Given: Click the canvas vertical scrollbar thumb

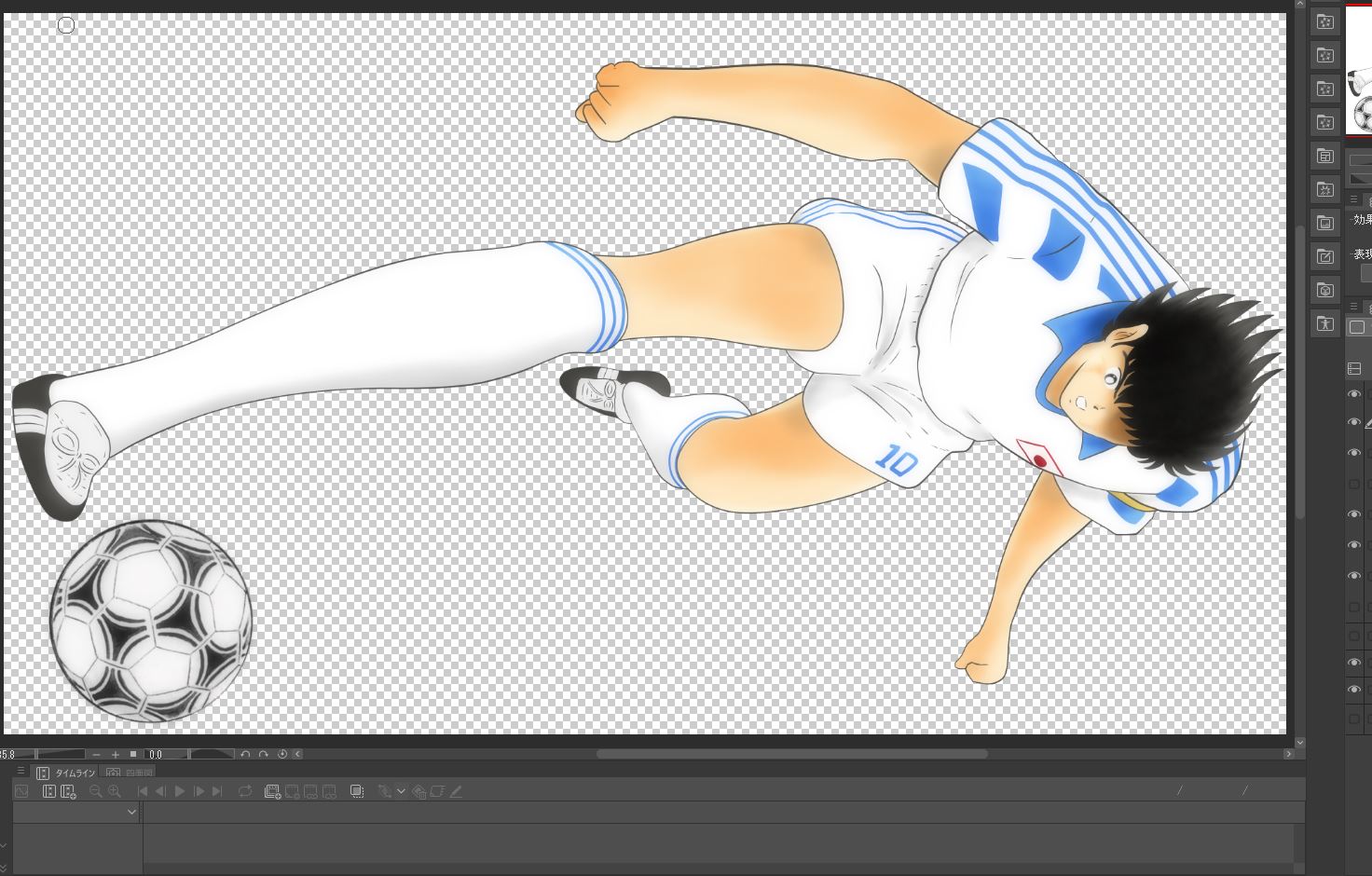Looking at the screenshot, I should (1300, 373).
